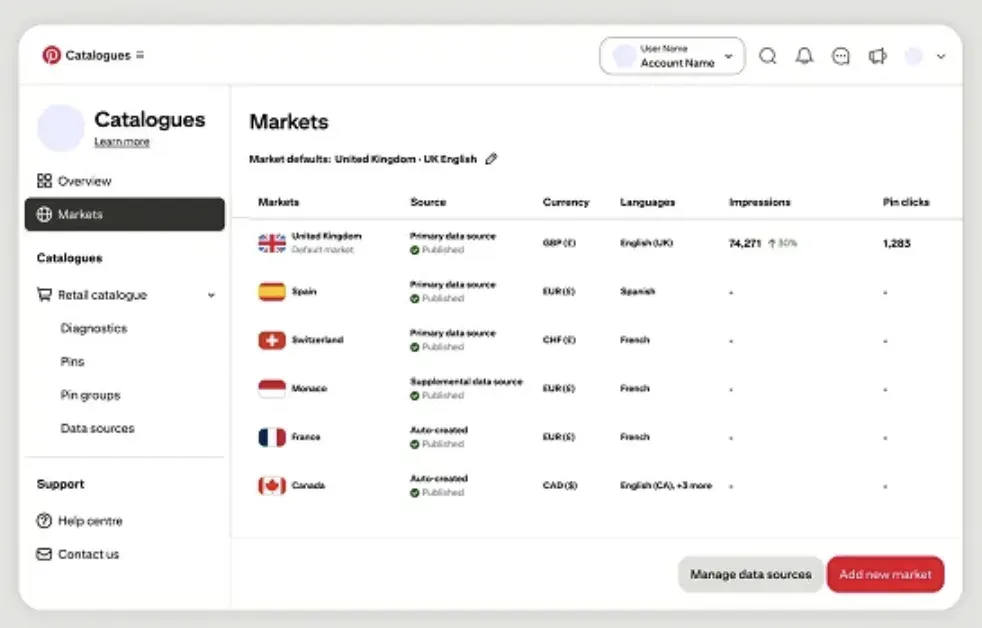Click English (CA), +3 more languages cell
Screen dimensions: 982x628
[x=666, y=486]
